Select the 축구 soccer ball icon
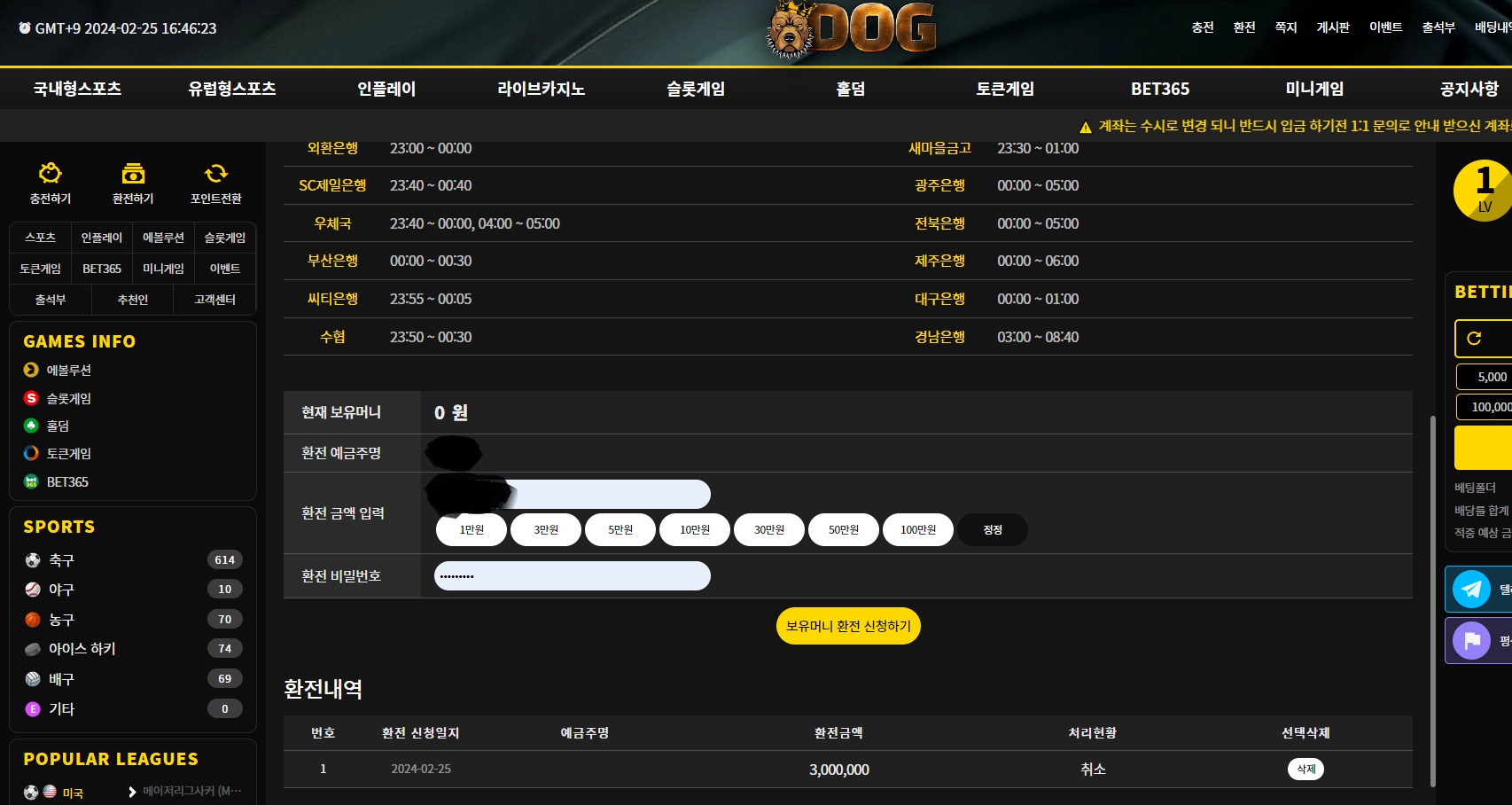The image size is (1512, 805). (x=33, y=560)
